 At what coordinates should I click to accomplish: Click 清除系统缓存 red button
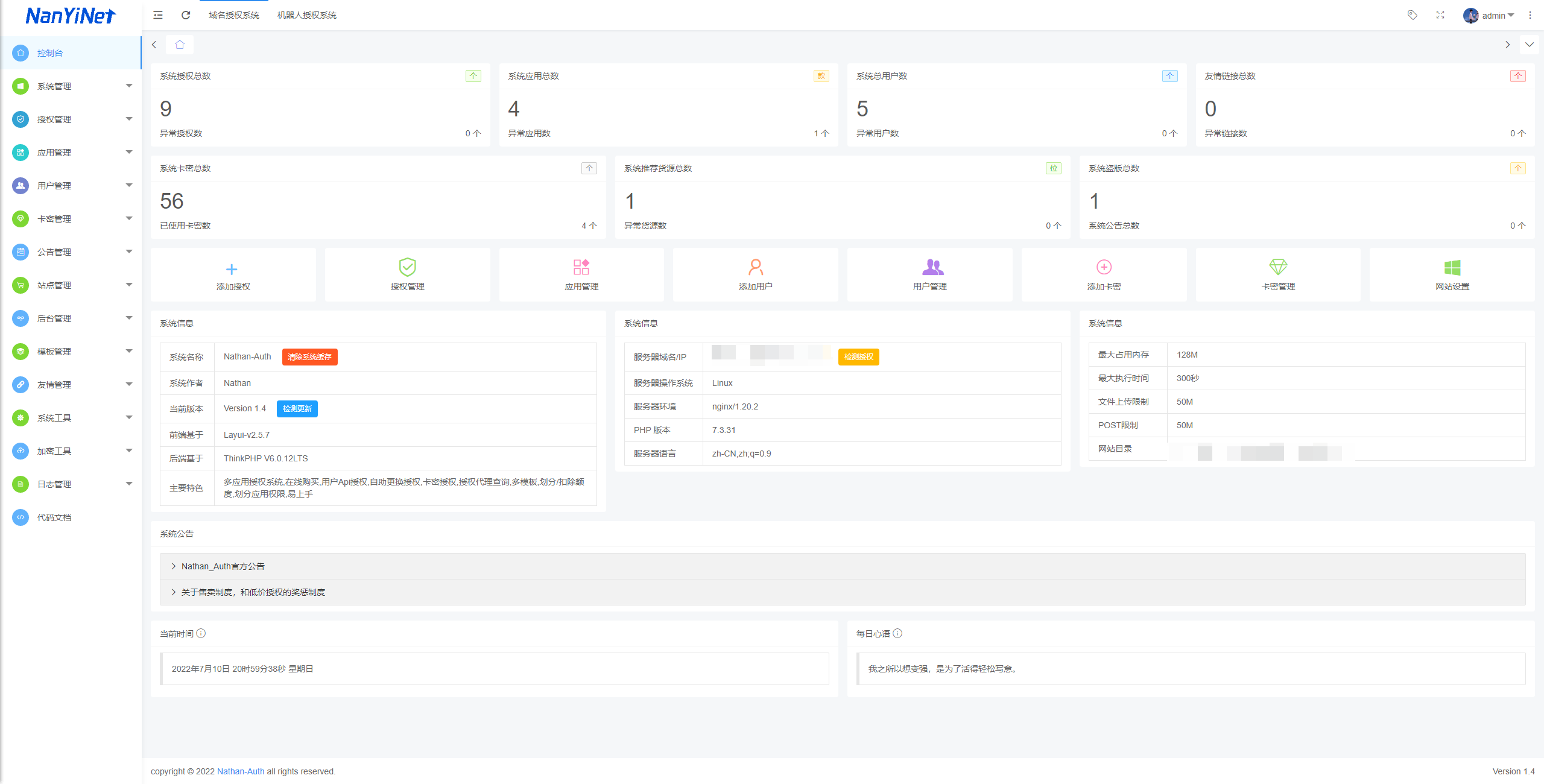tap(309, 357)
